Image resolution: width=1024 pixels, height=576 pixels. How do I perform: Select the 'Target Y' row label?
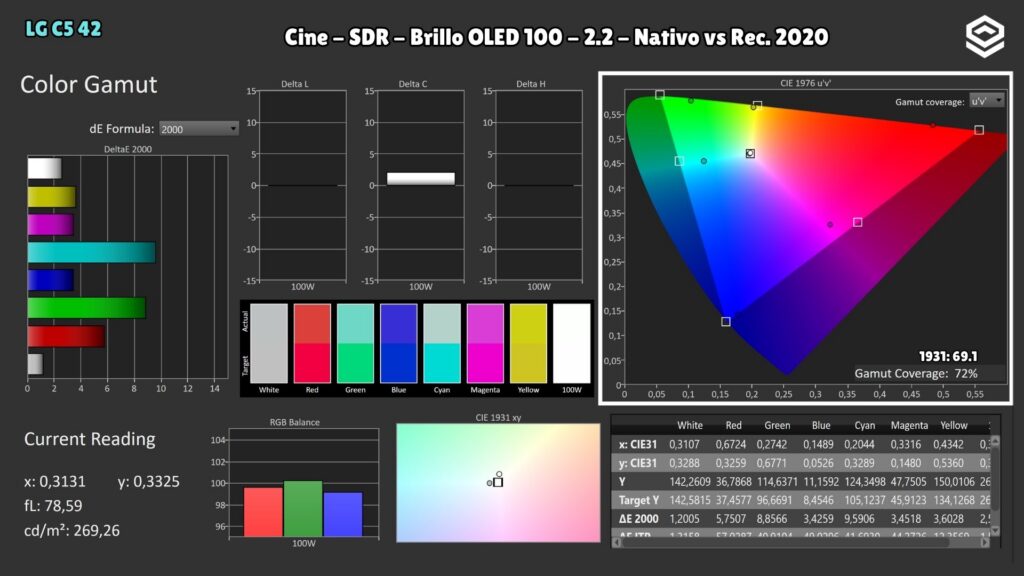click(x=639, y=500)
